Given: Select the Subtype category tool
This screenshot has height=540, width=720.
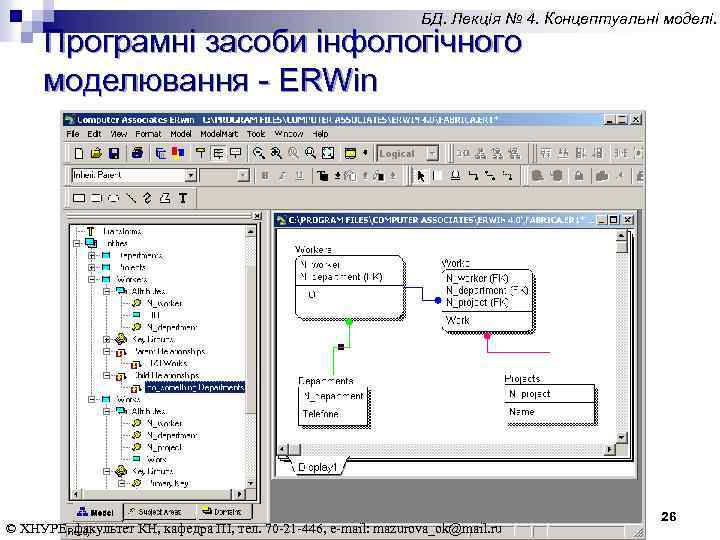Looking at the screenshot, I should pos(455,176).
